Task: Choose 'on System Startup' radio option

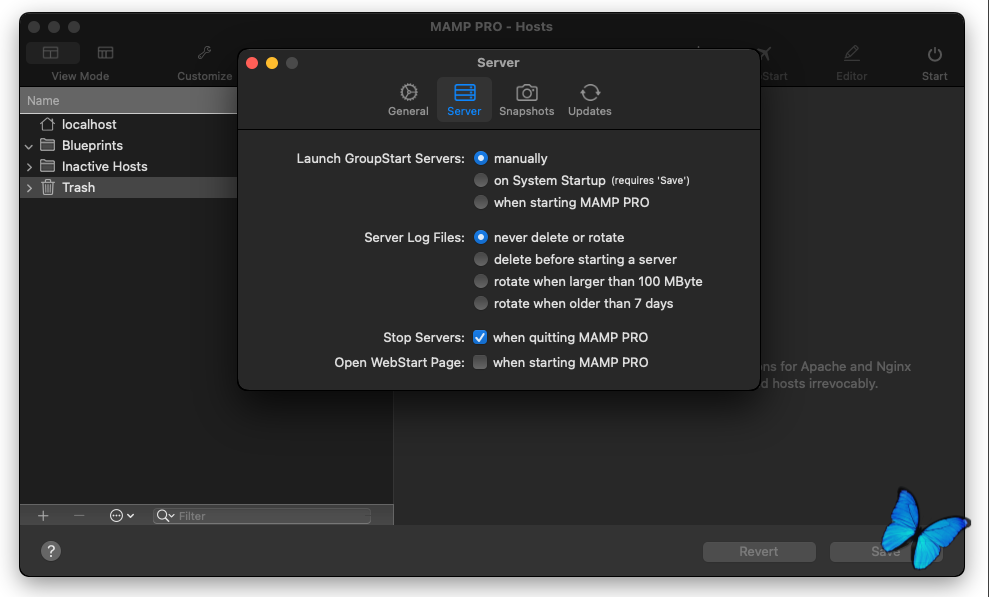Action: (x=481, y=180)
